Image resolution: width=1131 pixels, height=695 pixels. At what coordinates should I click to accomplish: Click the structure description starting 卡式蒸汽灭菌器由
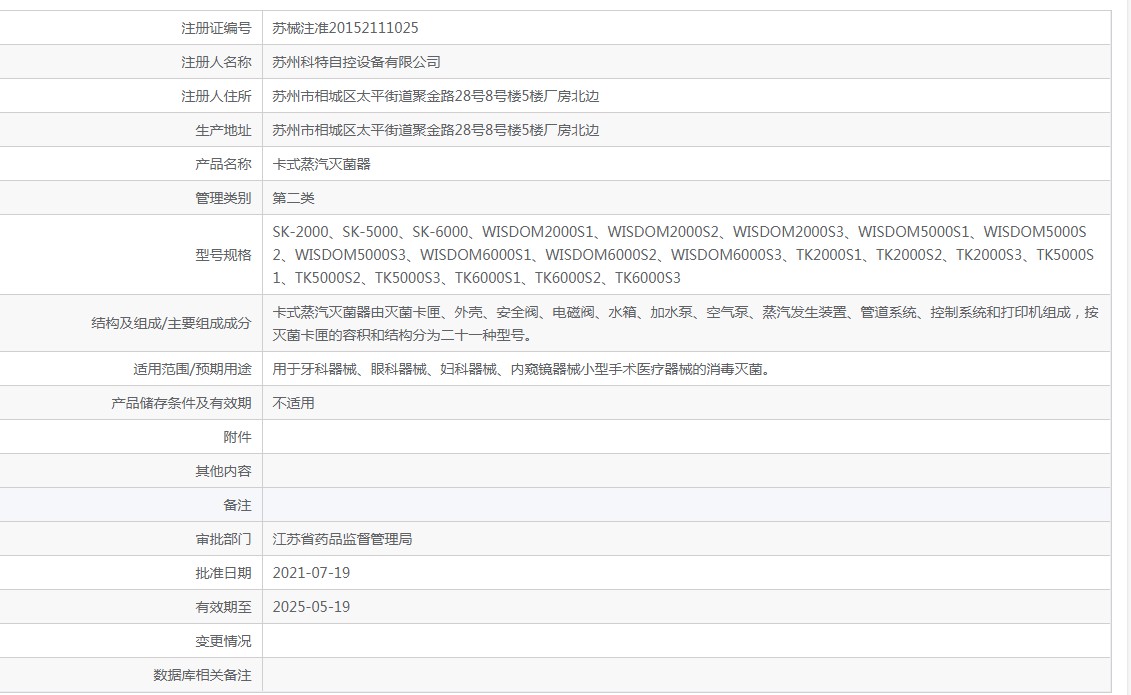click(x=685, y=323)
